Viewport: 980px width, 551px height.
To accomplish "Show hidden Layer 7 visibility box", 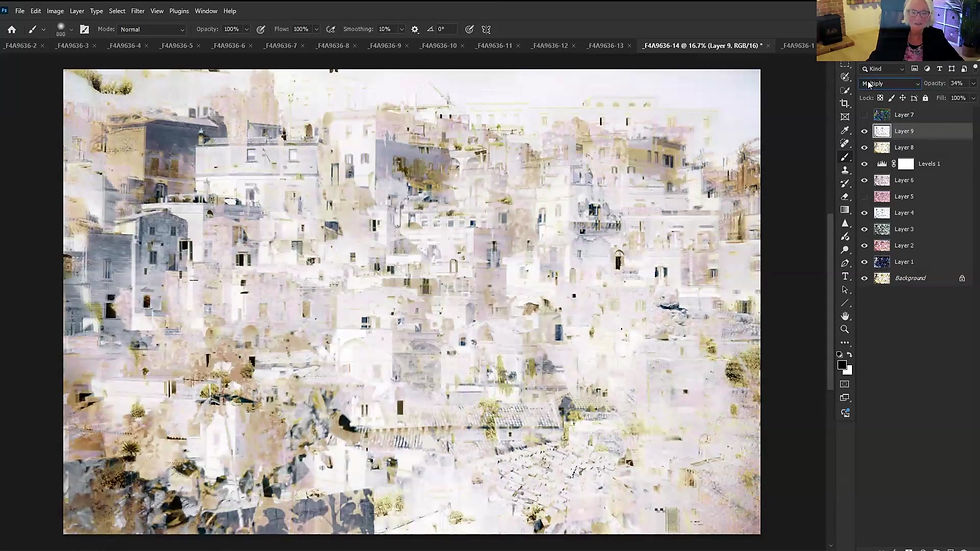I will pos(865,115).
